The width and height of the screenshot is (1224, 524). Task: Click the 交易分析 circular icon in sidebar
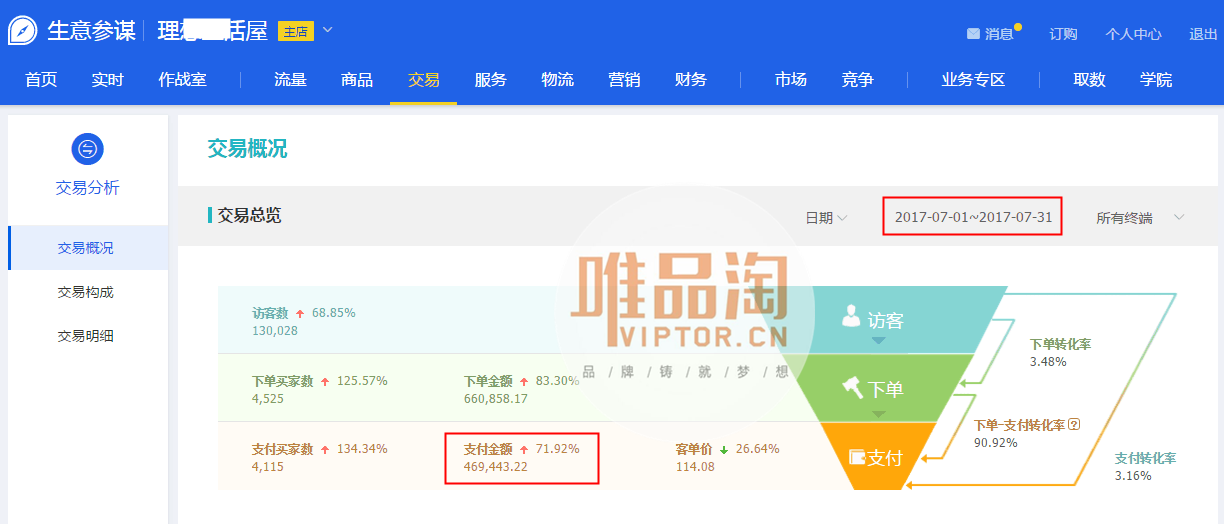pos(87,149)
